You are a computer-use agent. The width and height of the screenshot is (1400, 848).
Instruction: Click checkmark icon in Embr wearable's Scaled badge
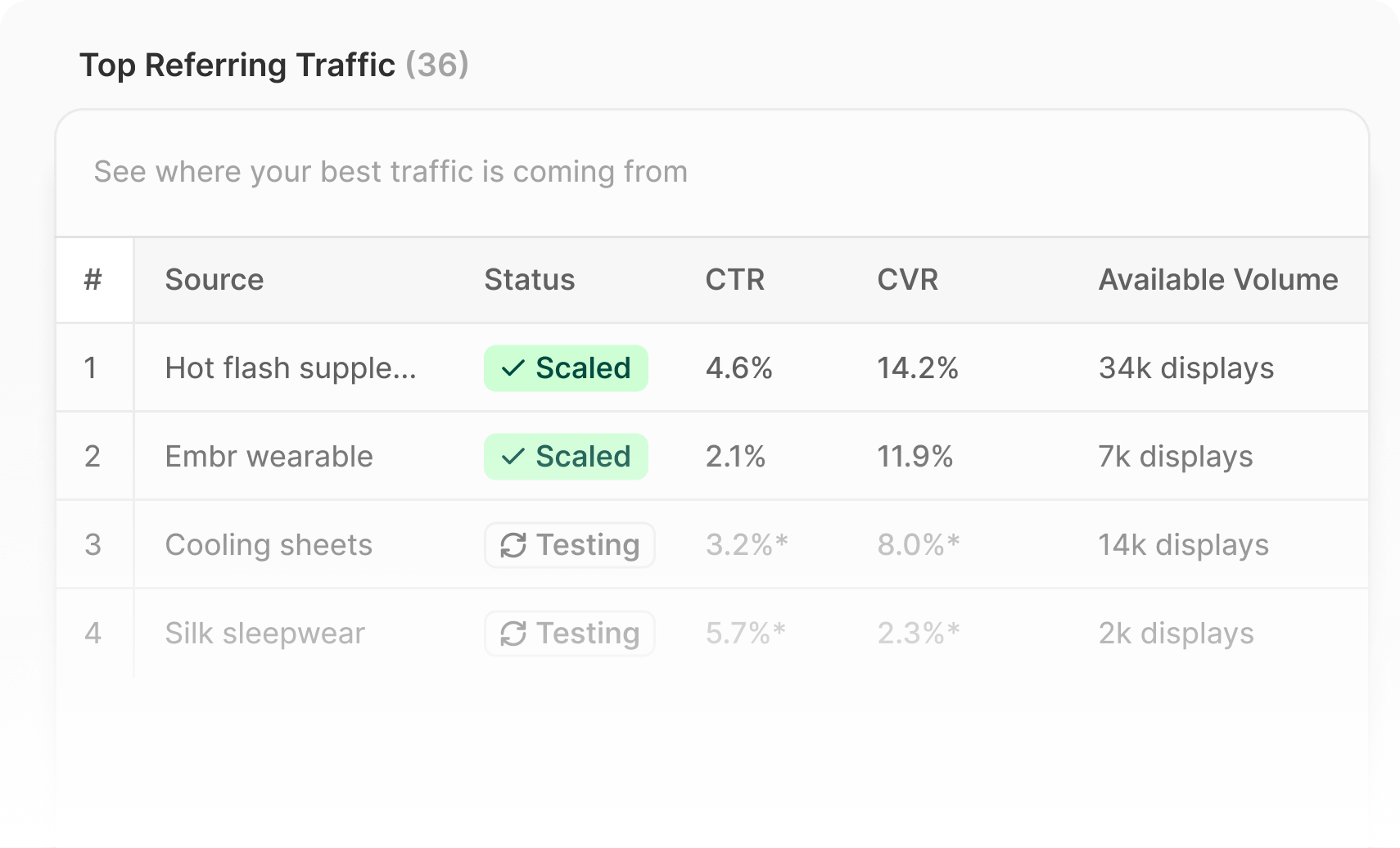[x=513, y=457]
